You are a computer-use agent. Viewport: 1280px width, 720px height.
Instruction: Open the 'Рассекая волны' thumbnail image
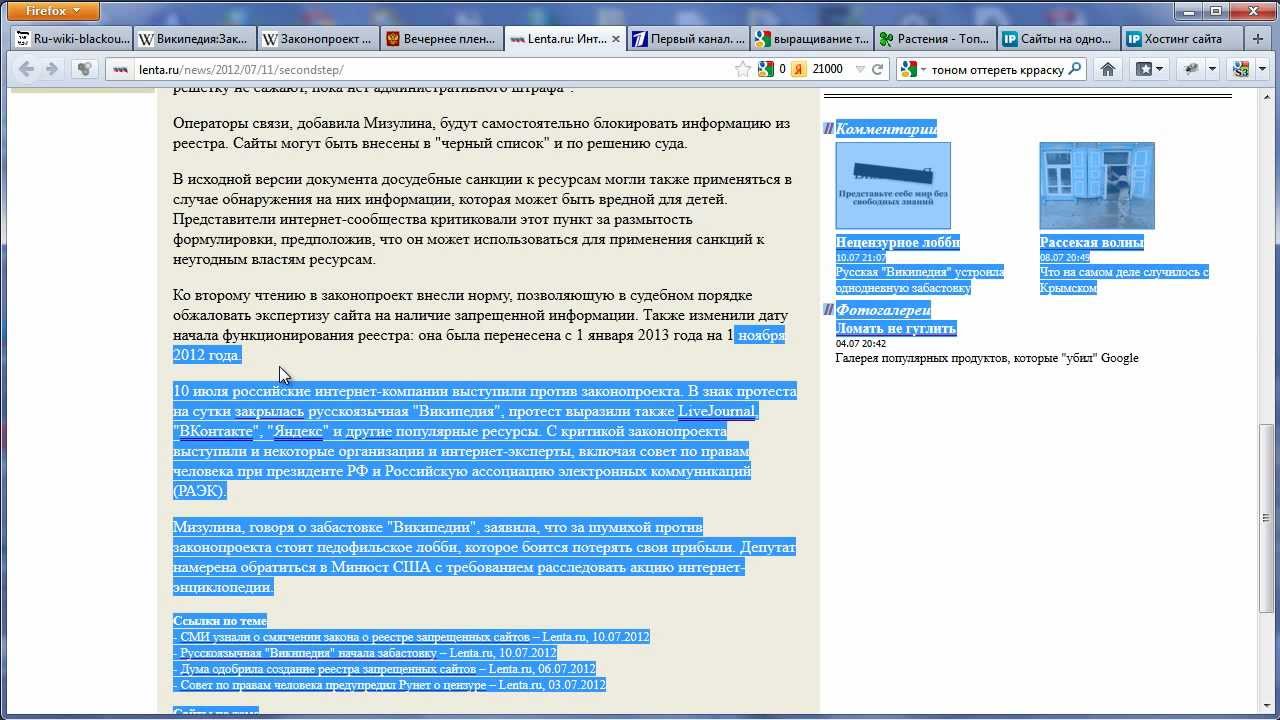coord(1097,185)
